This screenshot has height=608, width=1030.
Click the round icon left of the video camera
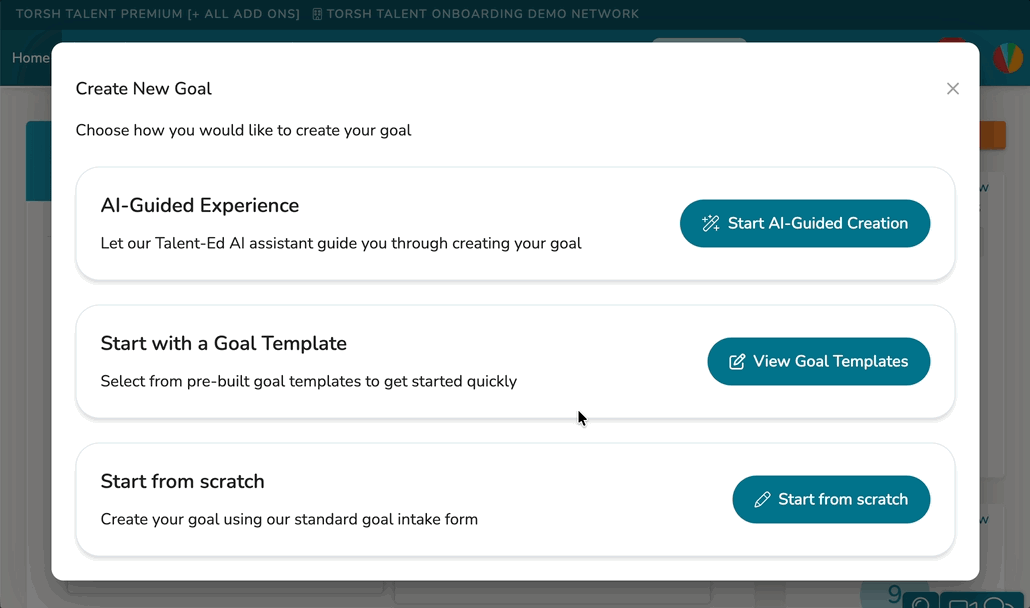[920, 602]
